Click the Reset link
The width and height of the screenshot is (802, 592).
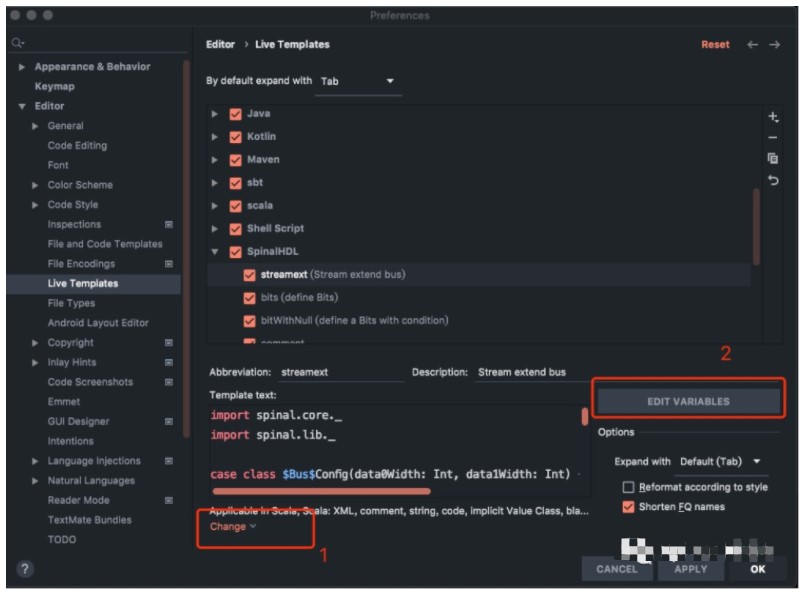pyautogui.click(x=715, y=45)
